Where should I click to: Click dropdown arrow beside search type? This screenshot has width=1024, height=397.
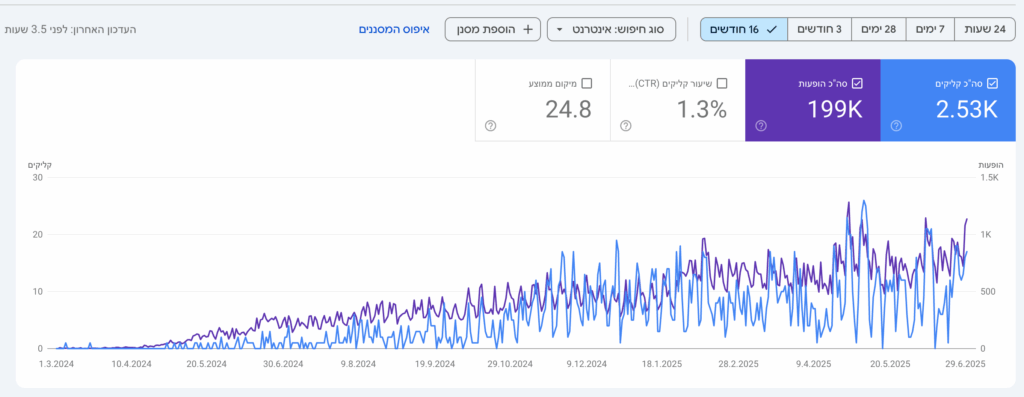[560, 30]
